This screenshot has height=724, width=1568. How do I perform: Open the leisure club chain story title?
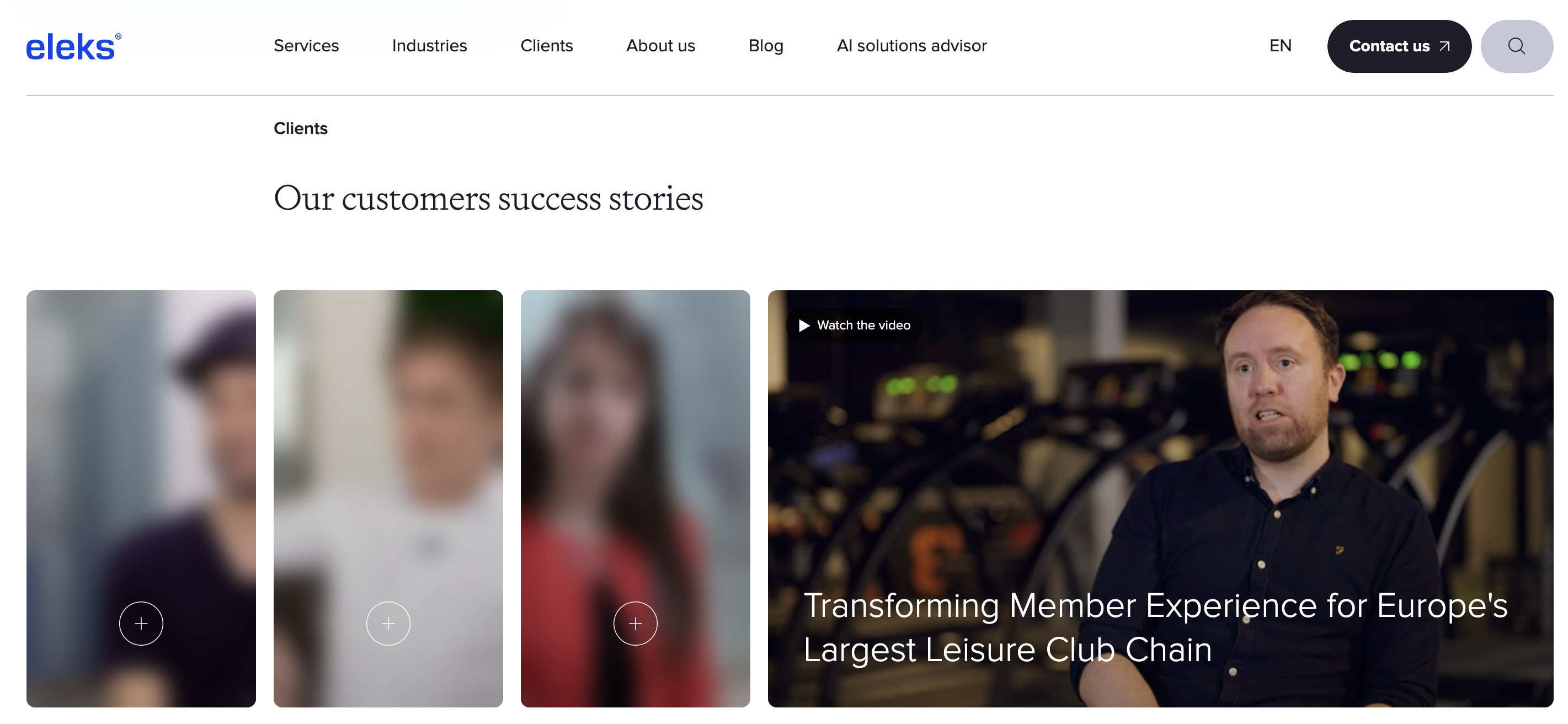click(x=1155, y=627)
